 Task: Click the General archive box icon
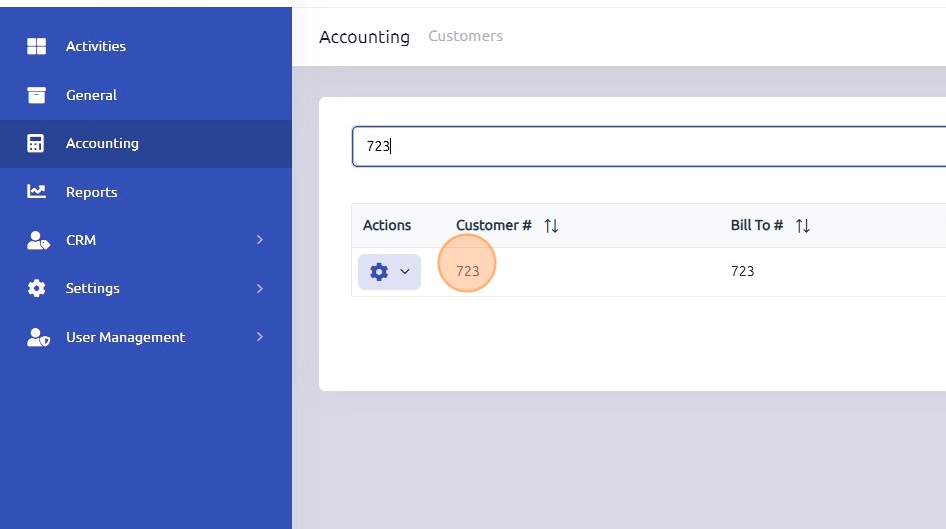tap(37, 95)
